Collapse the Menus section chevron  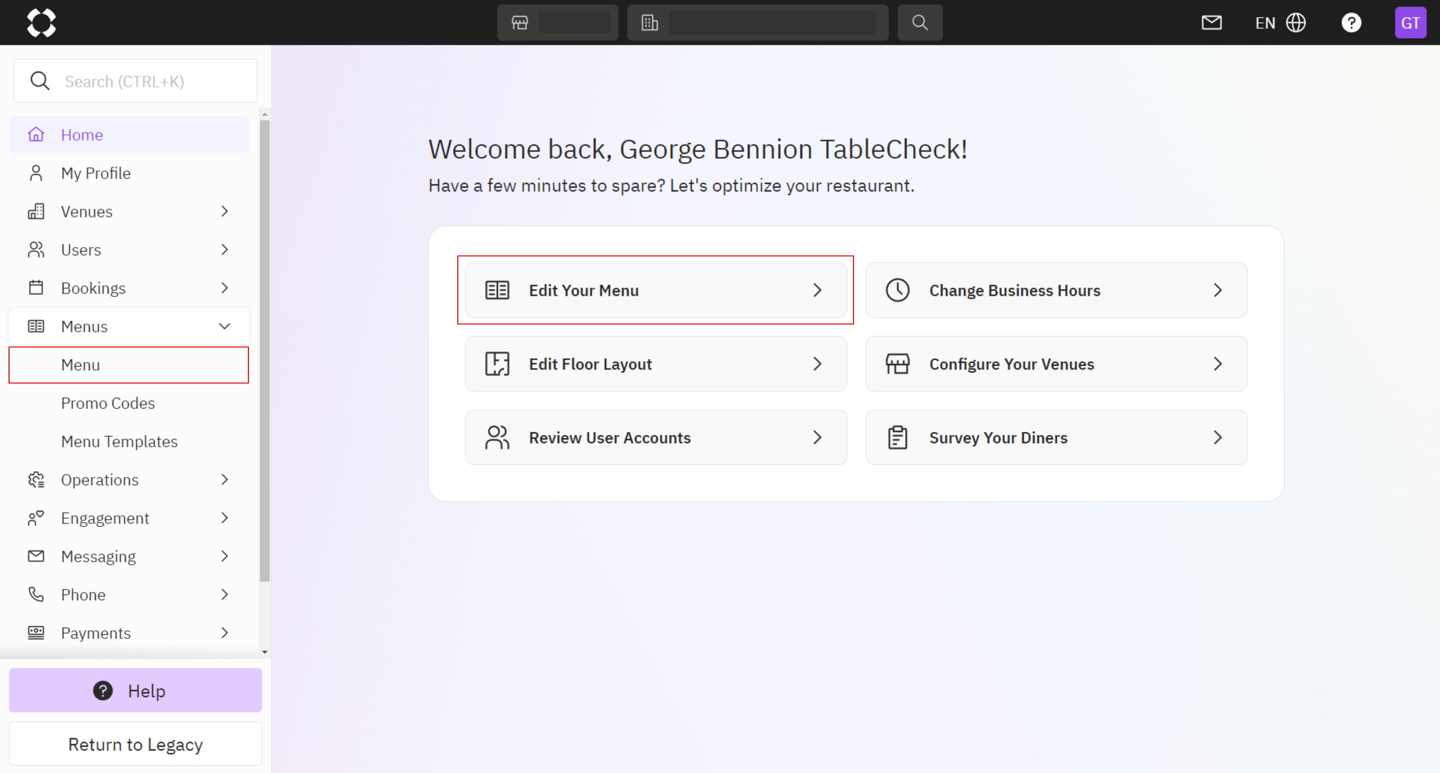coord(224,326)
